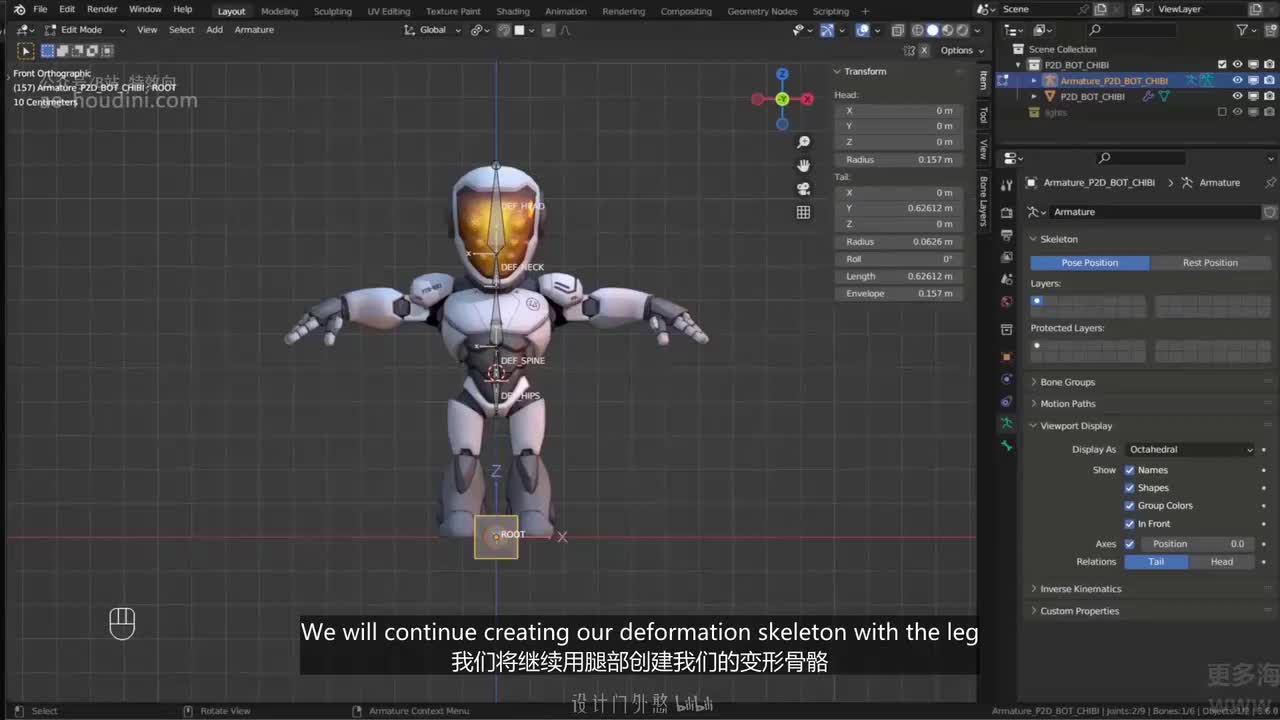Click the Blender logo icon
This screenshot has width=1280, height=720.
point(19,10)
